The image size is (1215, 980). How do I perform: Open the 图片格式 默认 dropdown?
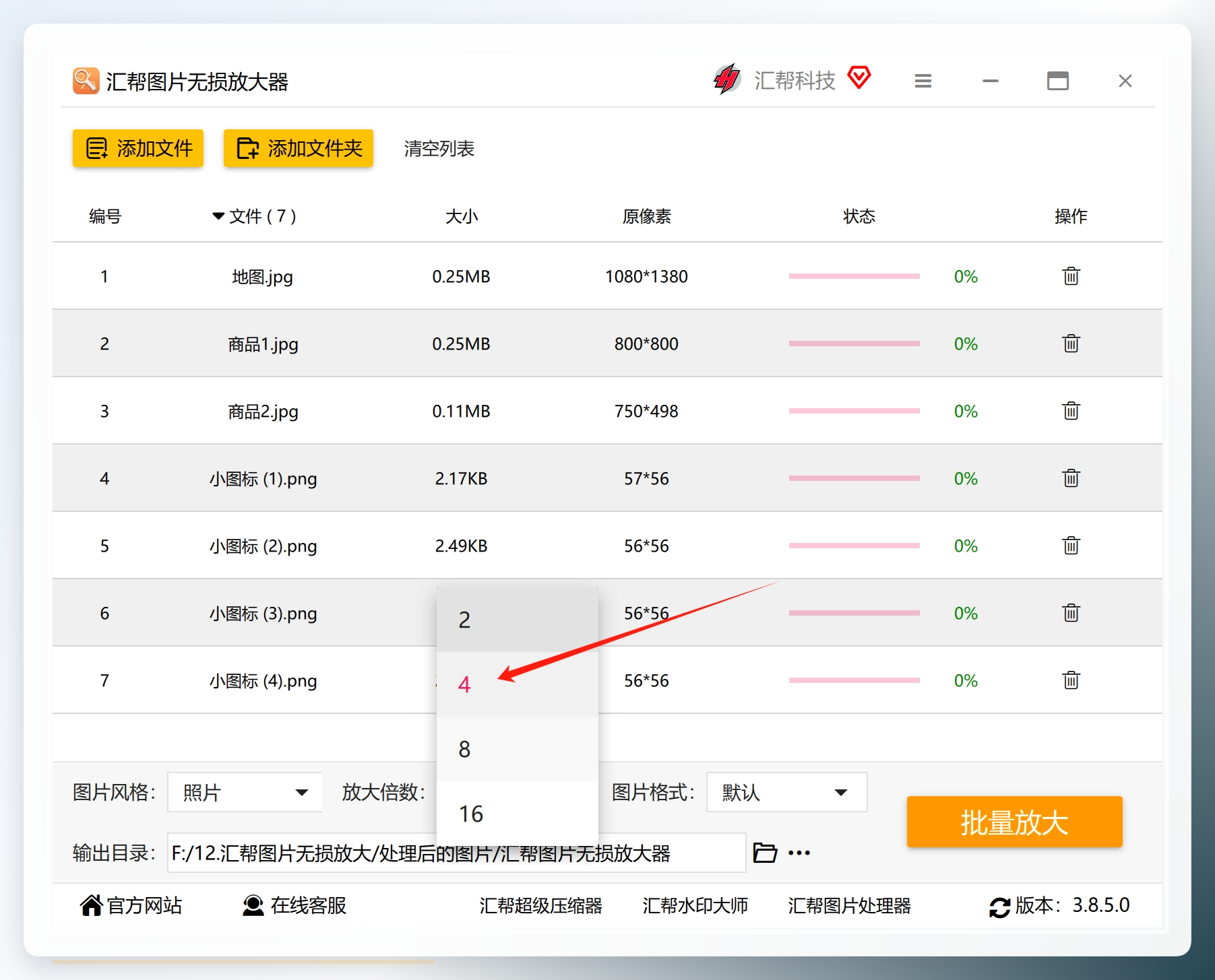pos(786,792)
